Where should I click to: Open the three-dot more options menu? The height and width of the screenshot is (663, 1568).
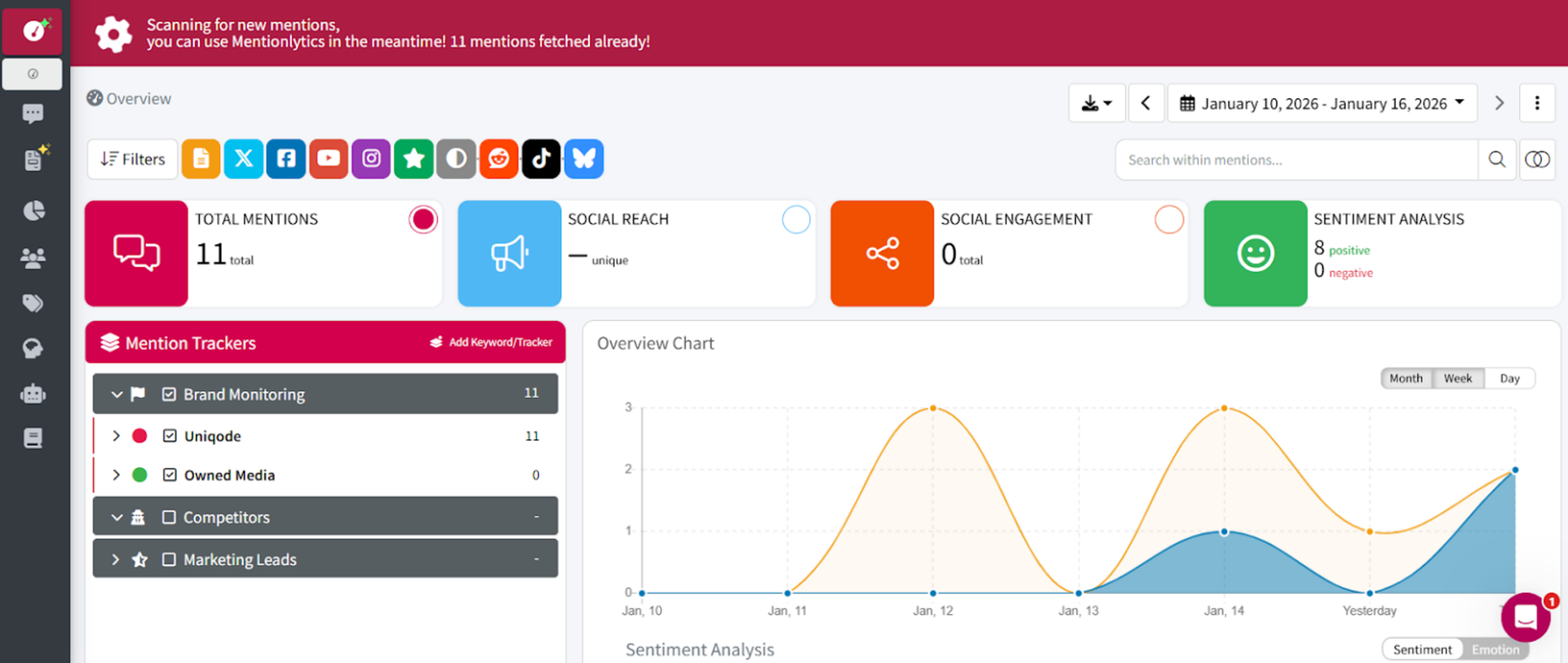pyautogui.click(x=1537, y=103)
